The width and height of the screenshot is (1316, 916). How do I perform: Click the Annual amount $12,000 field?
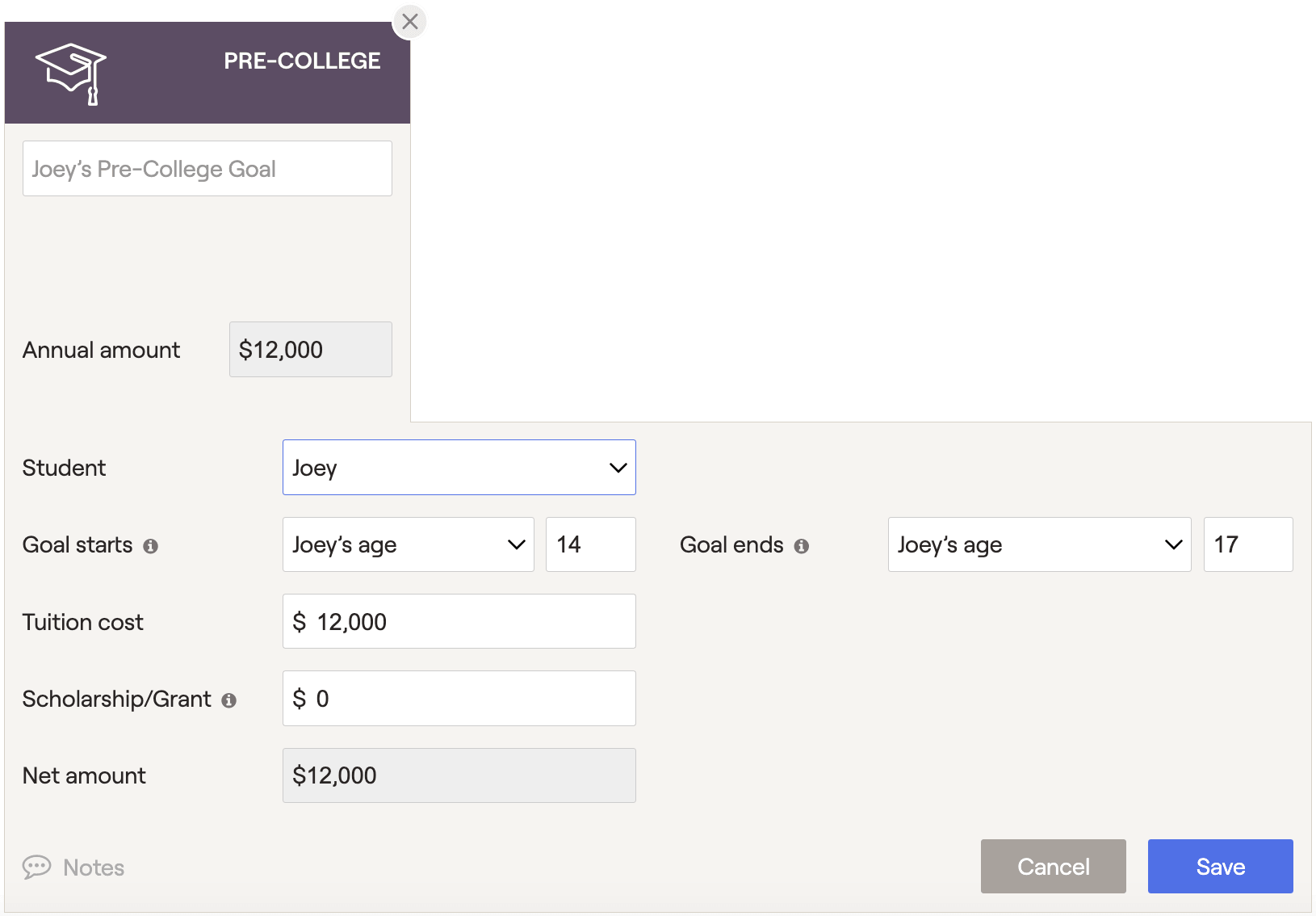click(311, 350)
